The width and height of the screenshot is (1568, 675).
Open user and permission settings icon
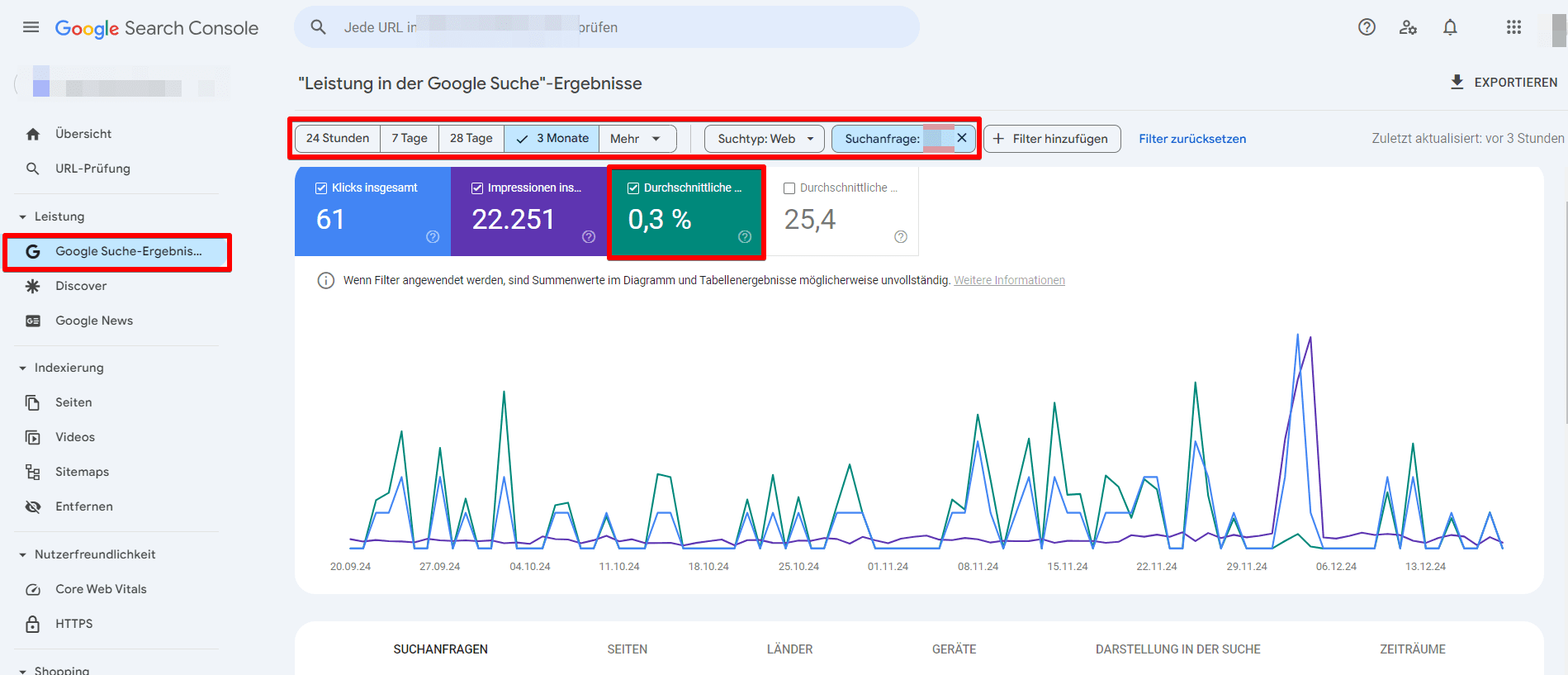(x=1408, y=27)
